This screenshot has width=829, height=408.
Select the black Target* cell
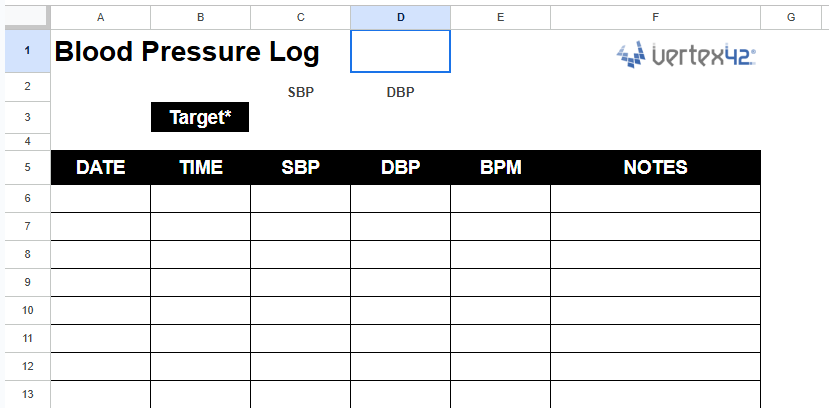(x=200, y=117)
